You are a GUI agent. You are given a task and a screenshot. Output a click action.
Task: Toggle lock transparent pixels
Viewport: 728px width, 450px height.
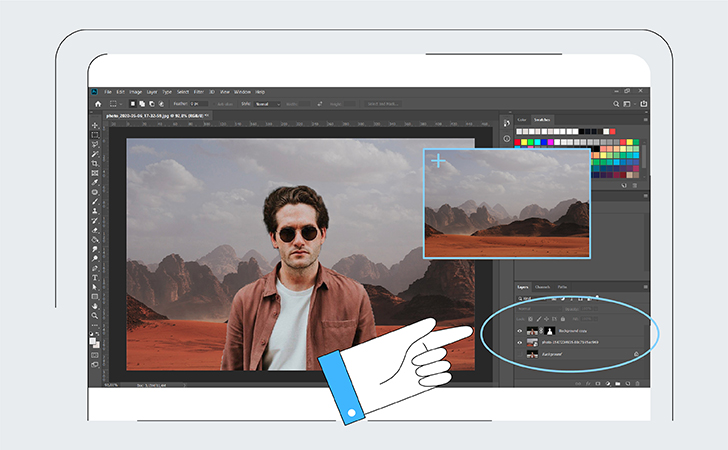531,319
